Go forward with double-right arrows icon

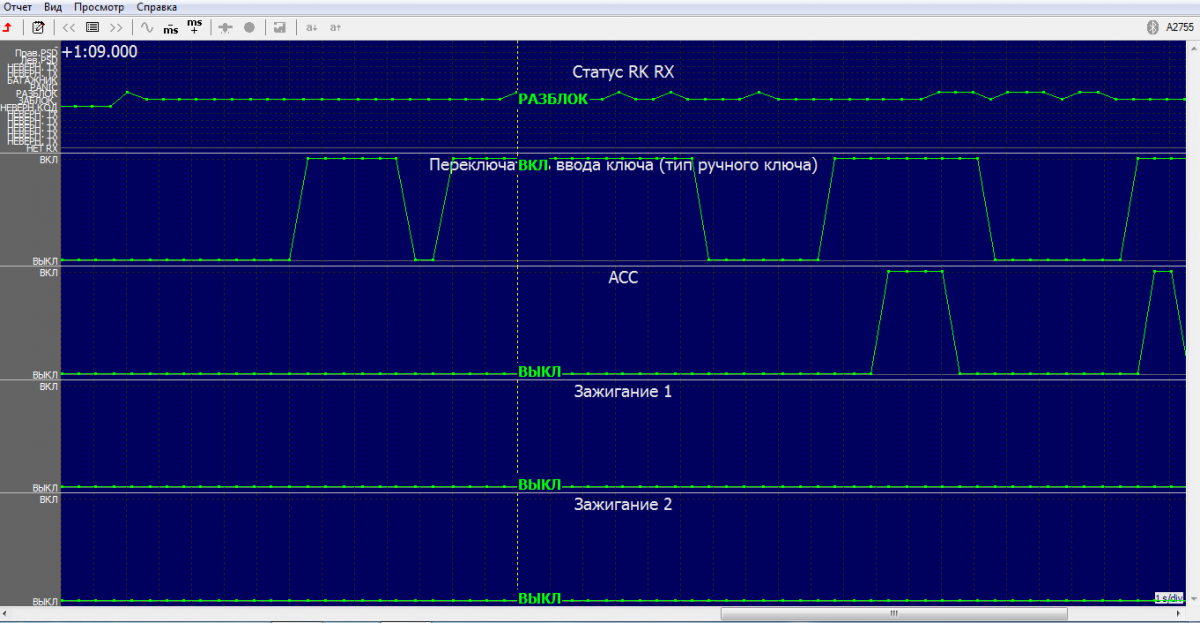[117, 27]
